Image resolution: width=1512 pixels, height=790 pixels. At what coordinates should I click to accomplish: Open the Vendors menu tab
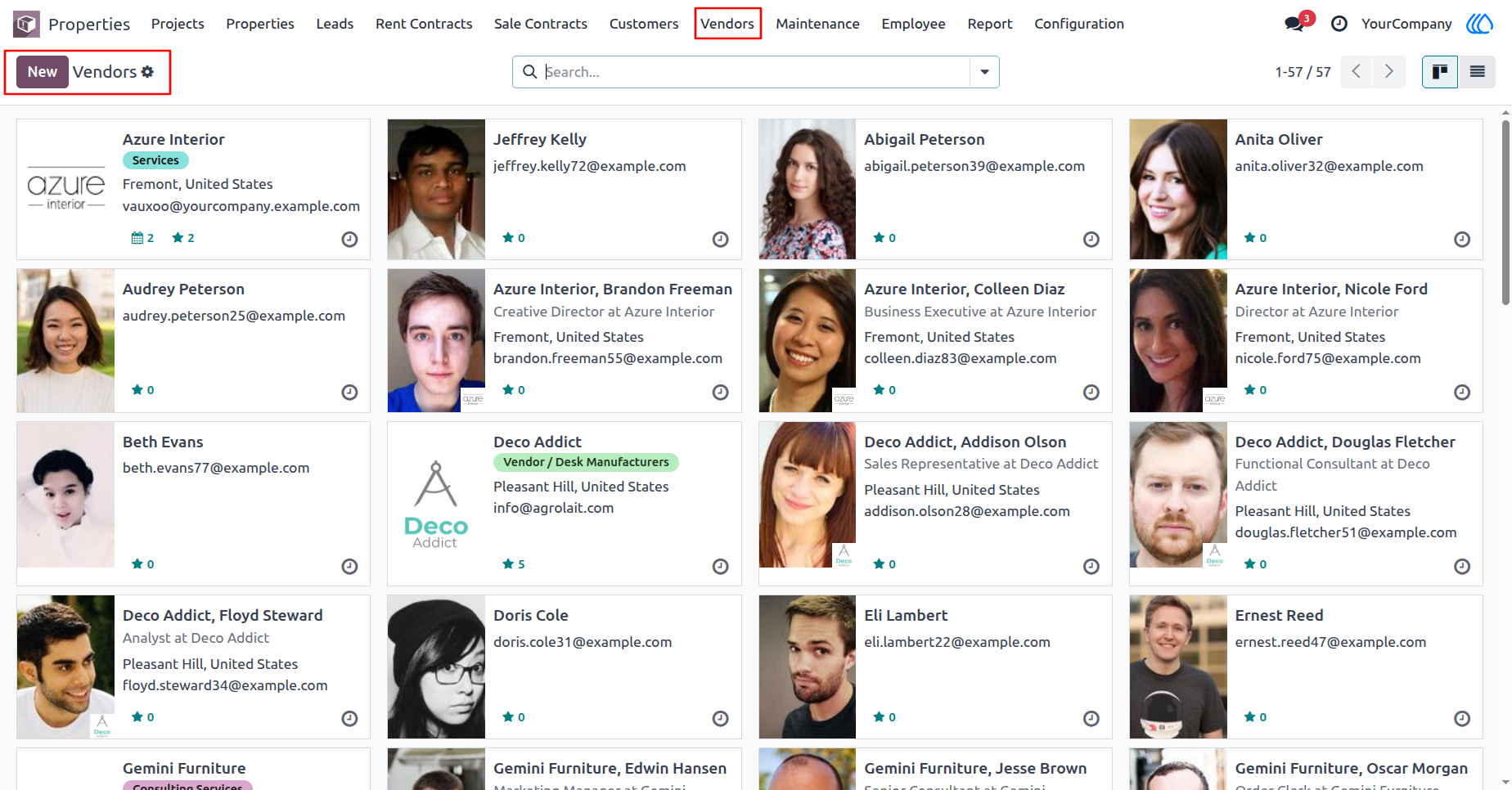pyautogui.click(x=727, y=24)
